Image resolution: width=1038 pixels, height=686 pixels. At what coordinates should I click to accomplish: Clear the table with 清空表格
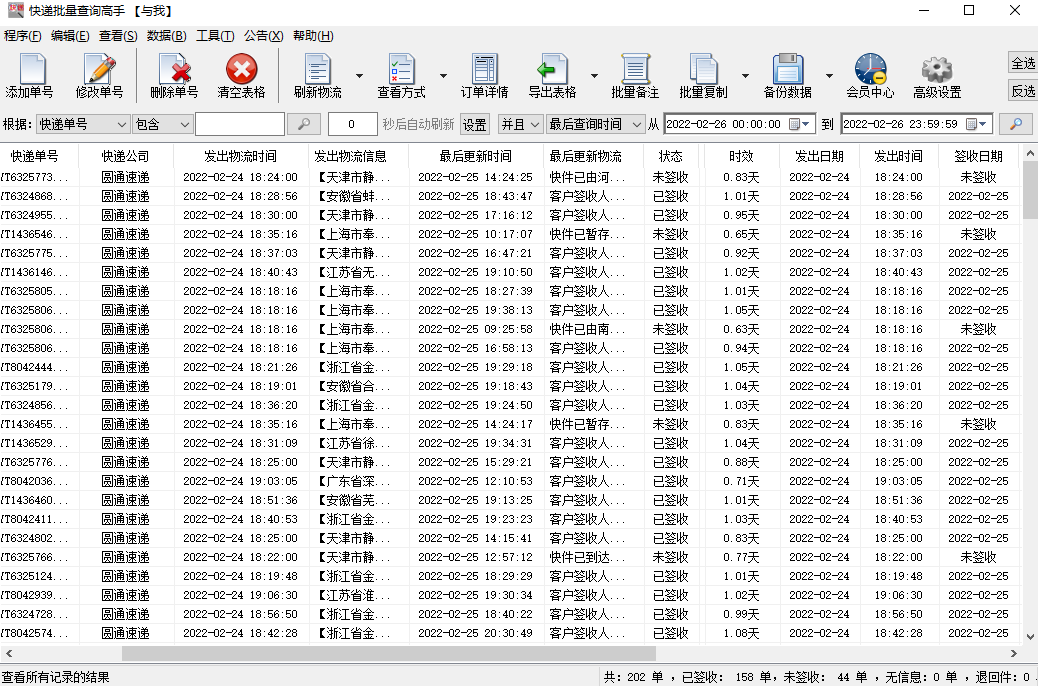(x=241, y=76)
